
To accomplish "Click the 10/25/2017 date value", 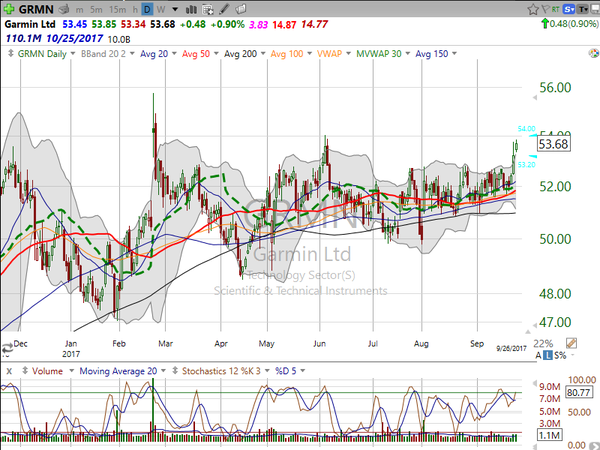I will [75, 39].
